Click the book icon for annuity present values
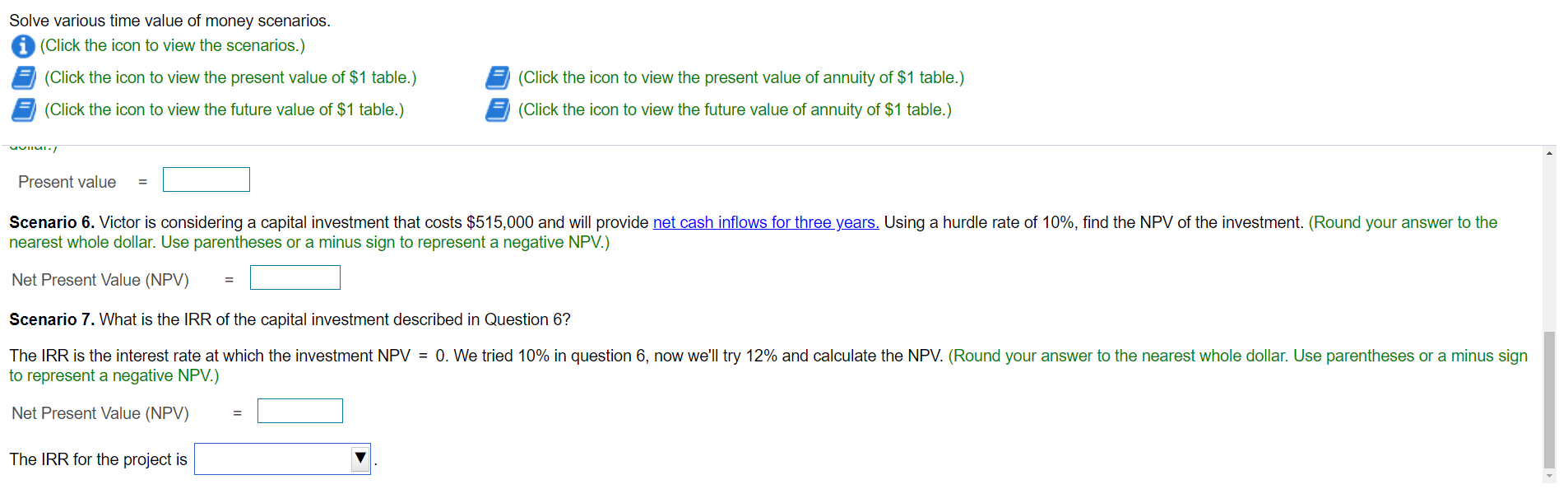 [497, 77]
